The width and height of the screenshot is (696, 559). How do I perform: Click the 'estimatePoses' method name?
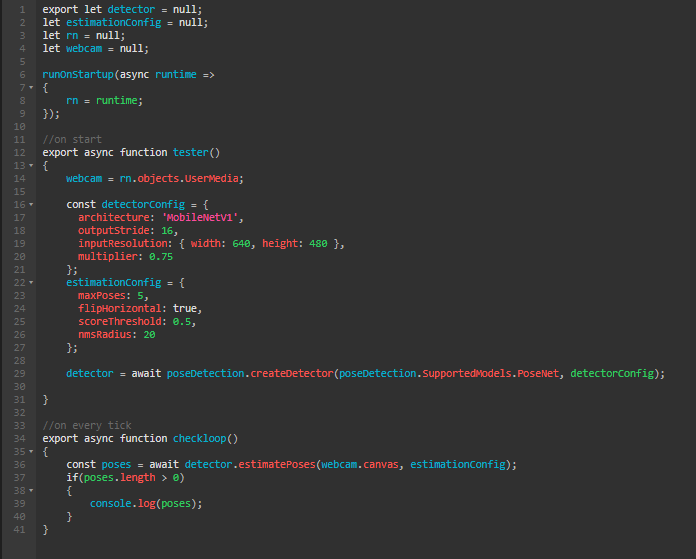pyautogui.click(x=277, y=464)
